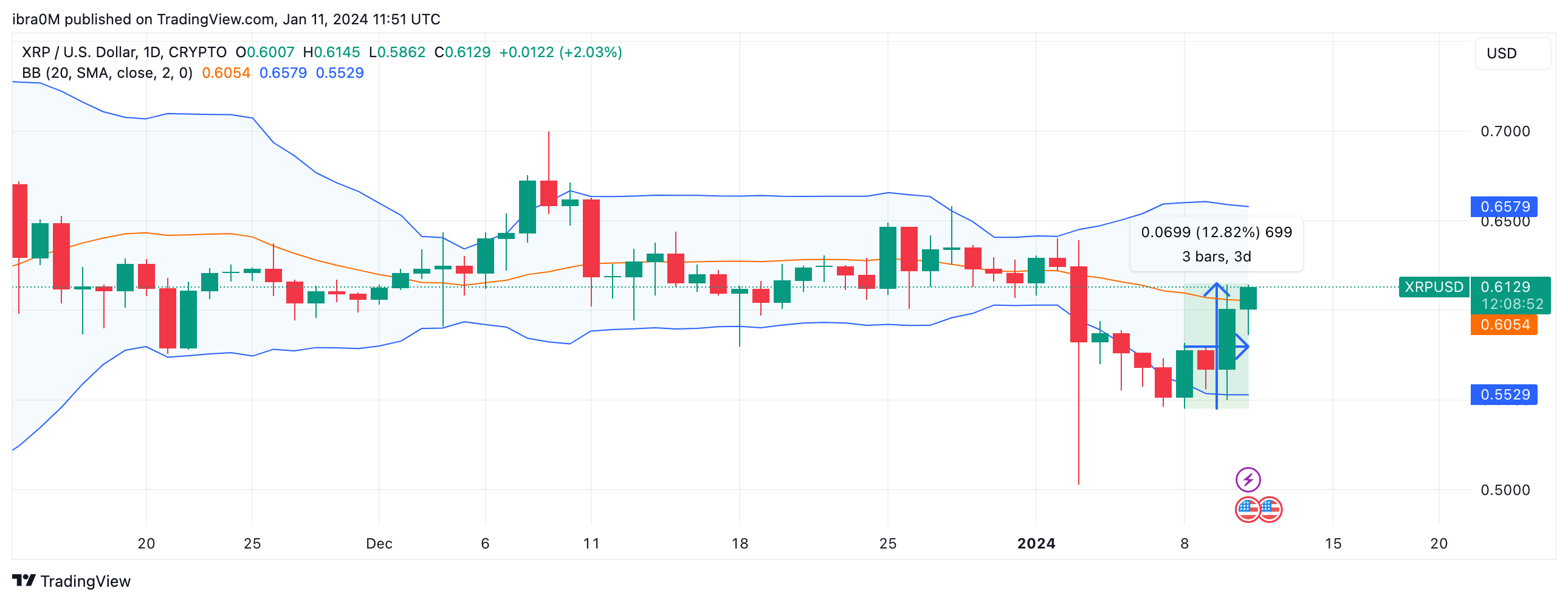The height and width of the screenshot is (602, 1568).
Task: Click the date axis label 18
Action: (x=740, y=544)
